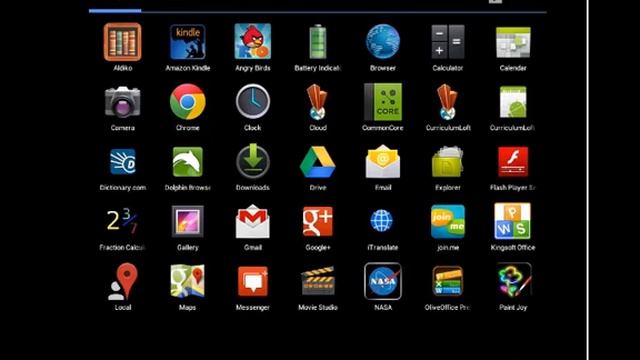
Task: Open the Messenger app
Action: (253, 281)
